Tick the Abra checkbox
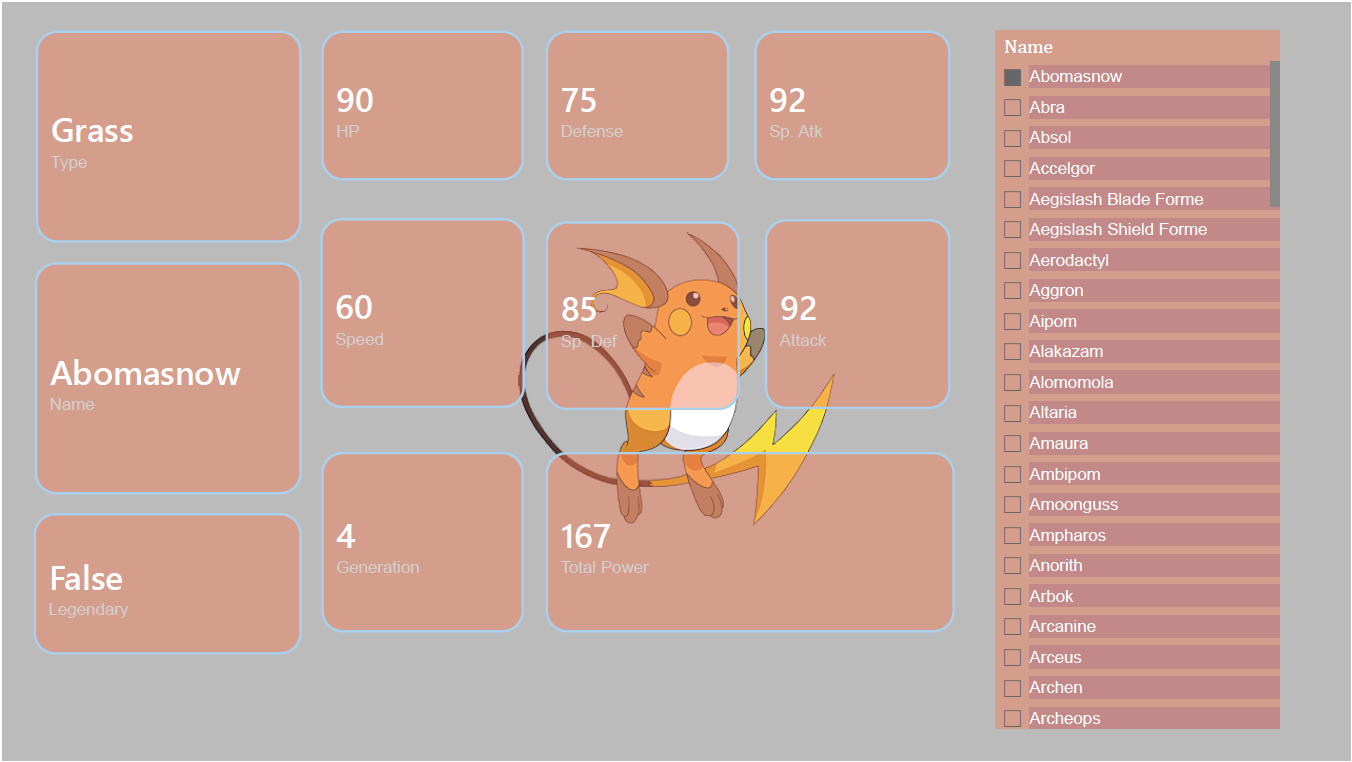1352x762 pixels. pos(1013,107)
